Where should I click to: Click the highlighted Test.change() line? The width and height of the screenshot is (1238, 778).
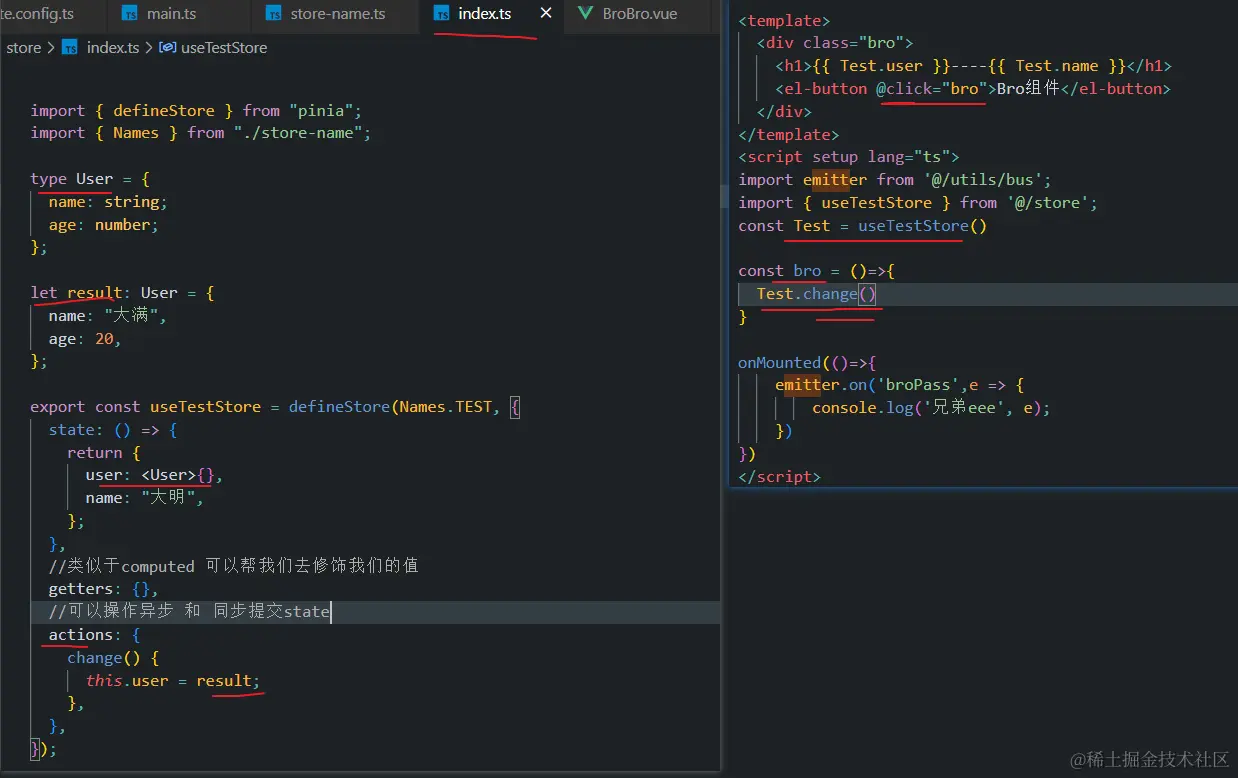817,294
